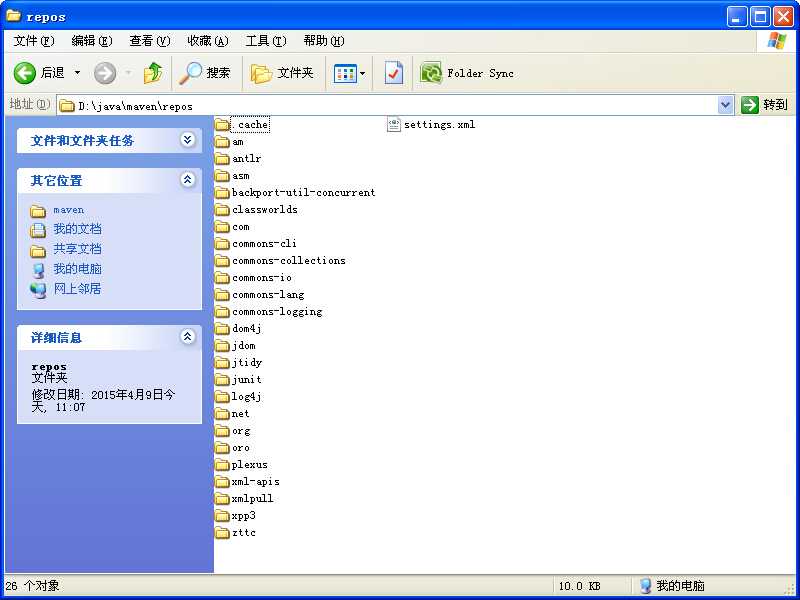The width and height of the screenshot is (800, 600).
Task: Select the commons-logging folder icon
Action: [x=222, y=312]
